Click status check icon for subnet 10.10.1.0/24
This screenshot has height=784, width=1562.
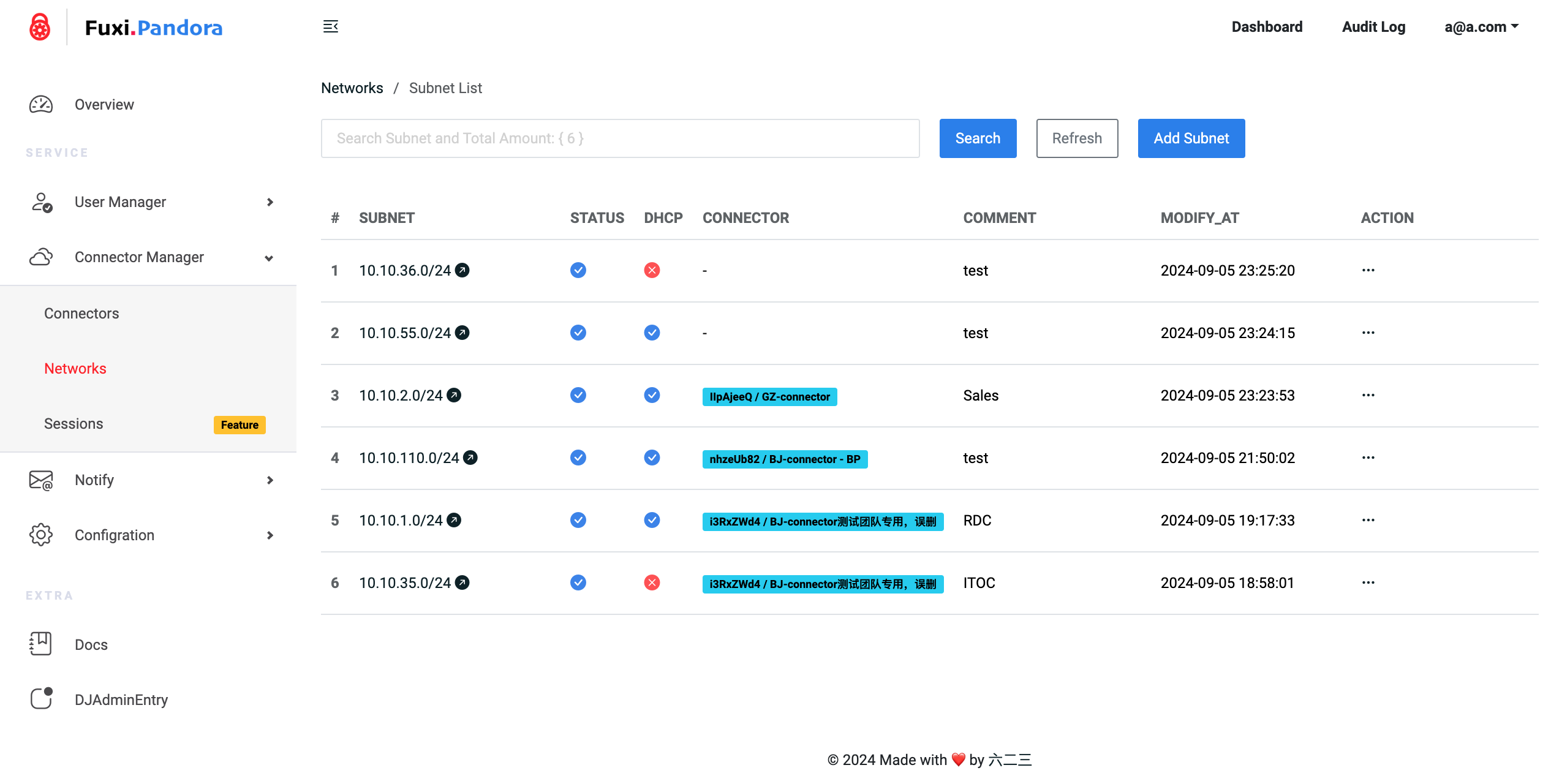(x=578, y=520)
